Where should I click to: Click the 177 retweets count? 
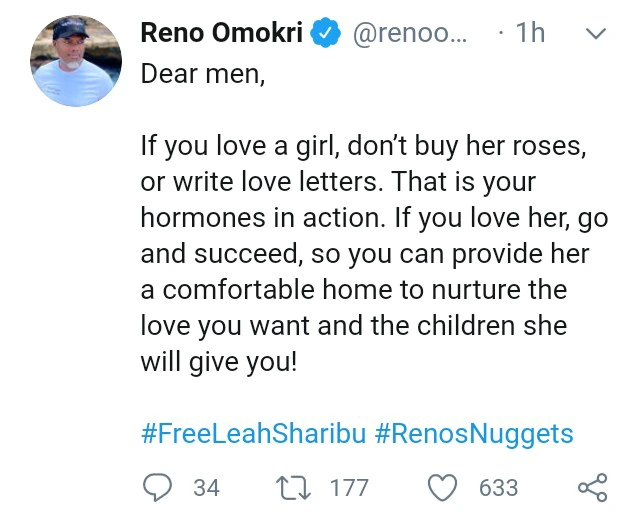(x=349, y=488)
